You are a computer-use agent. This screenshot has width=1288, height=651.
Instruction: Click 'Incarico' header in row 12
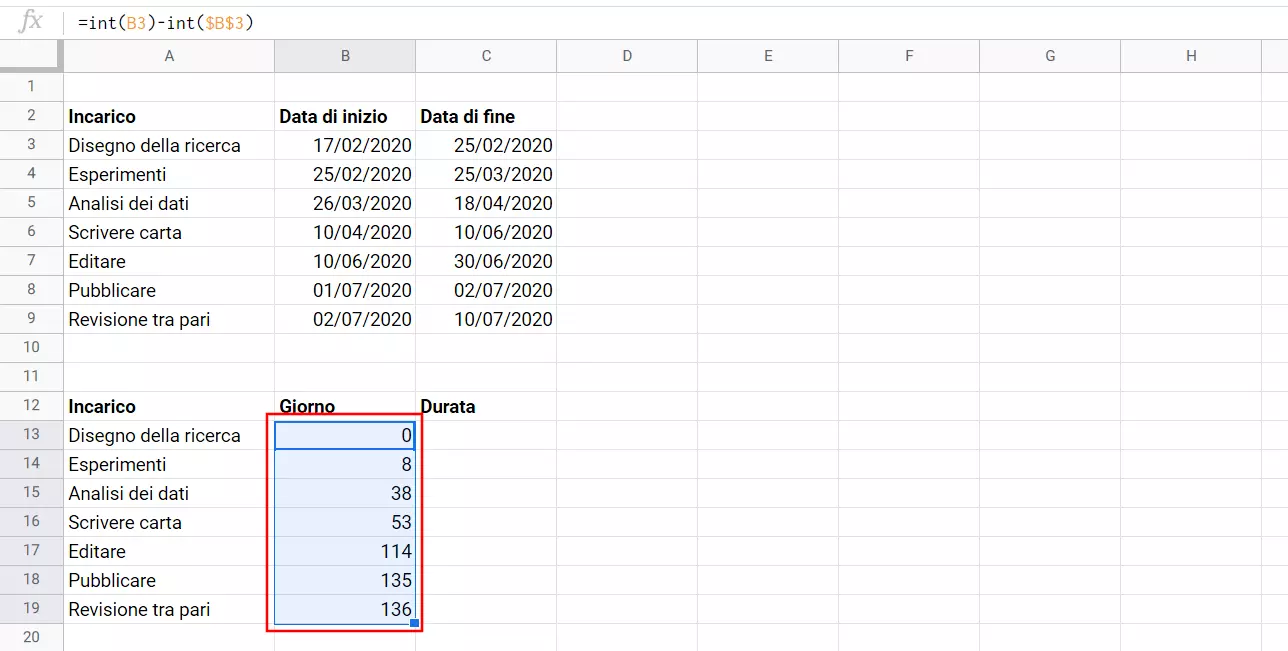(x=169, y=406)
